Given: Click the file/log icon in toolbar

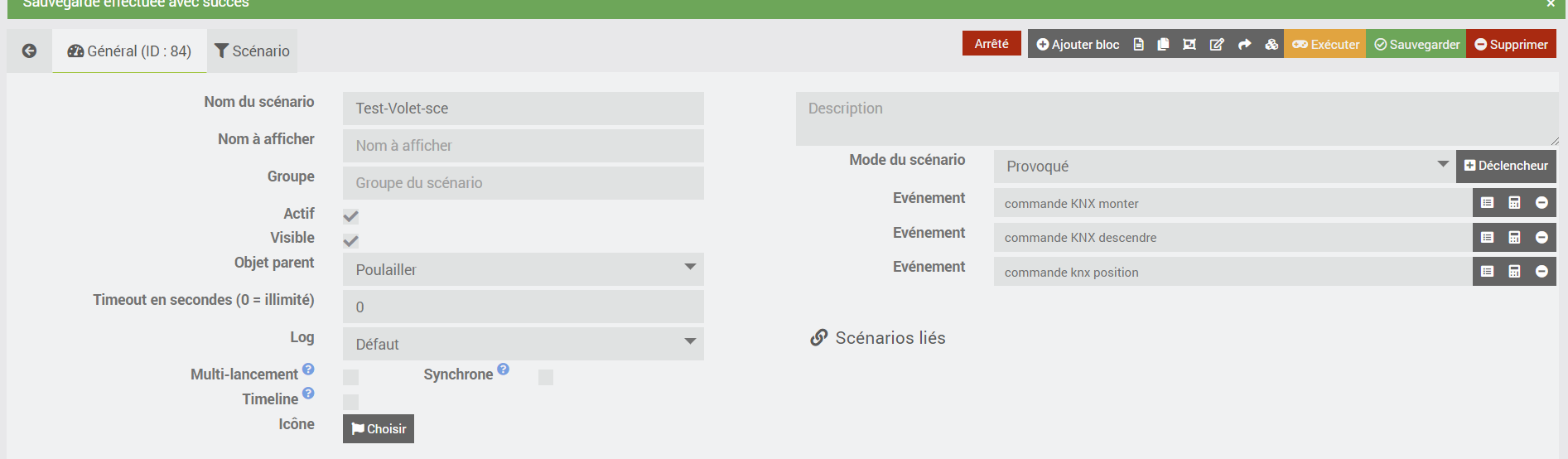Looking at the screenshot, I should tap(1139, 45).
